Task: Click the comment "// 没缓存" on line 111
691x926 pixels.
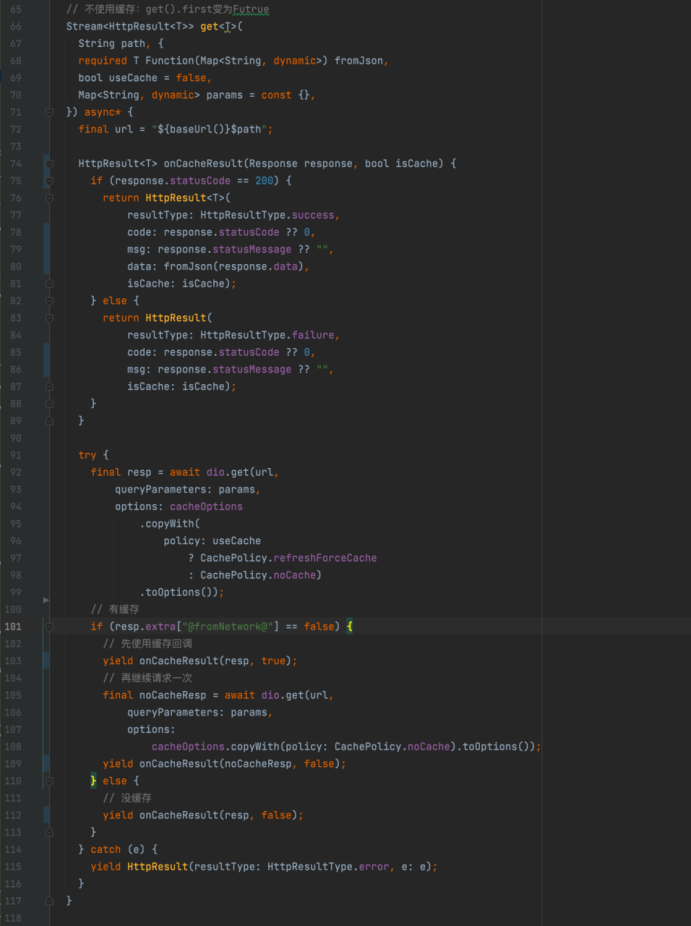Action: [127, 798]
